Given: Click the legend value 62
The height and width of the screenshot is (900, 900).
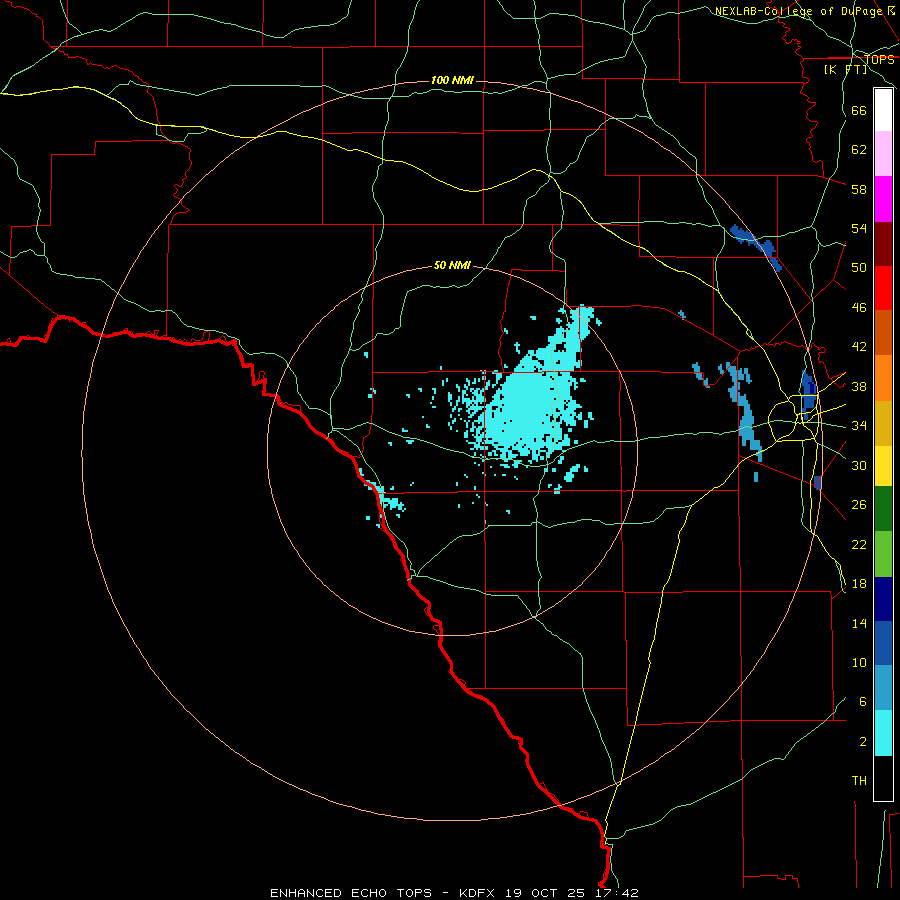Looking at the screenshot, I should point(859,150).
